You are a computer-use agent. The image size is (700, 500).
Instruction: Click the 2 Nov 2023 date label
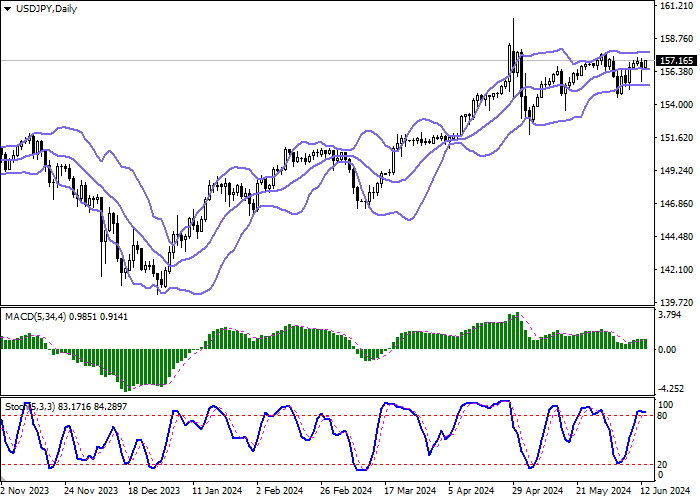25,491
